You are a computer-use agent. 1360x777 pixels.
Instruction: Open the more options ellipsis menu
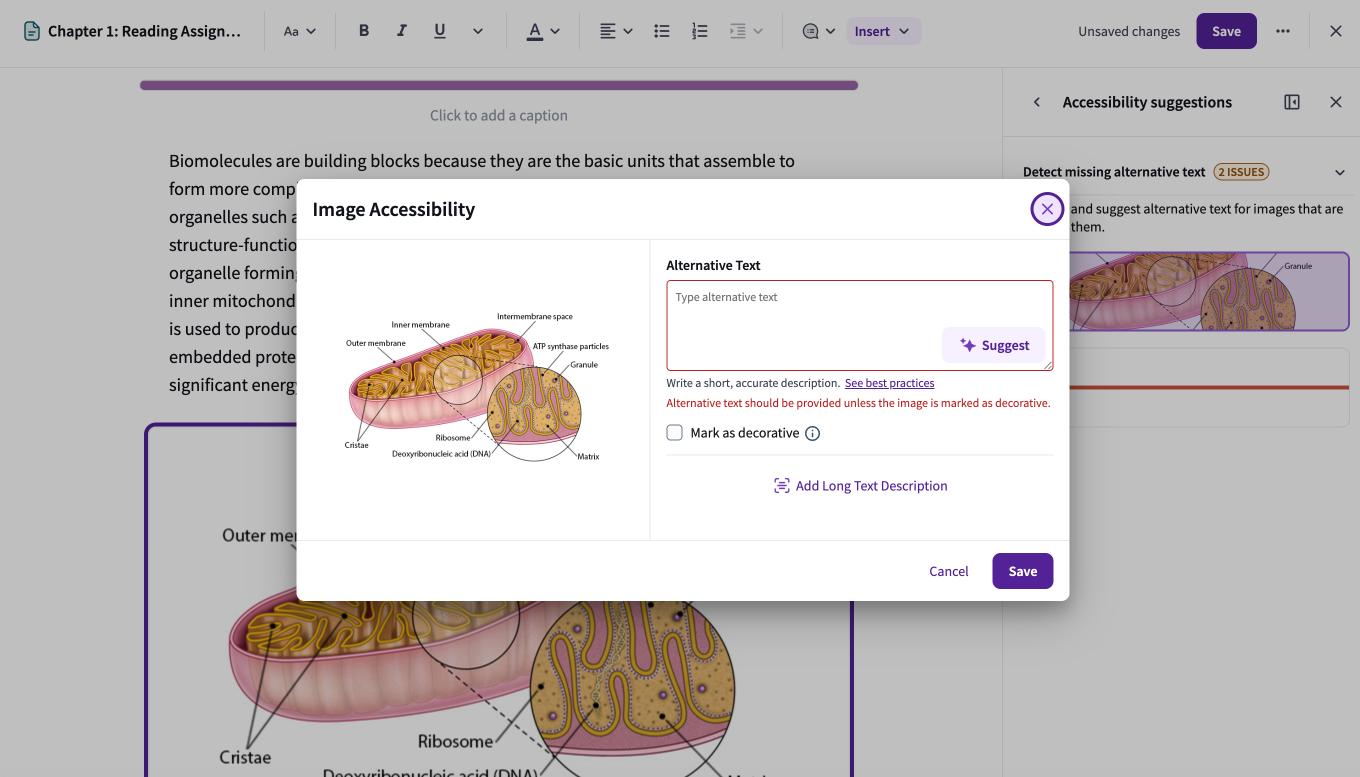point(1283,31)
